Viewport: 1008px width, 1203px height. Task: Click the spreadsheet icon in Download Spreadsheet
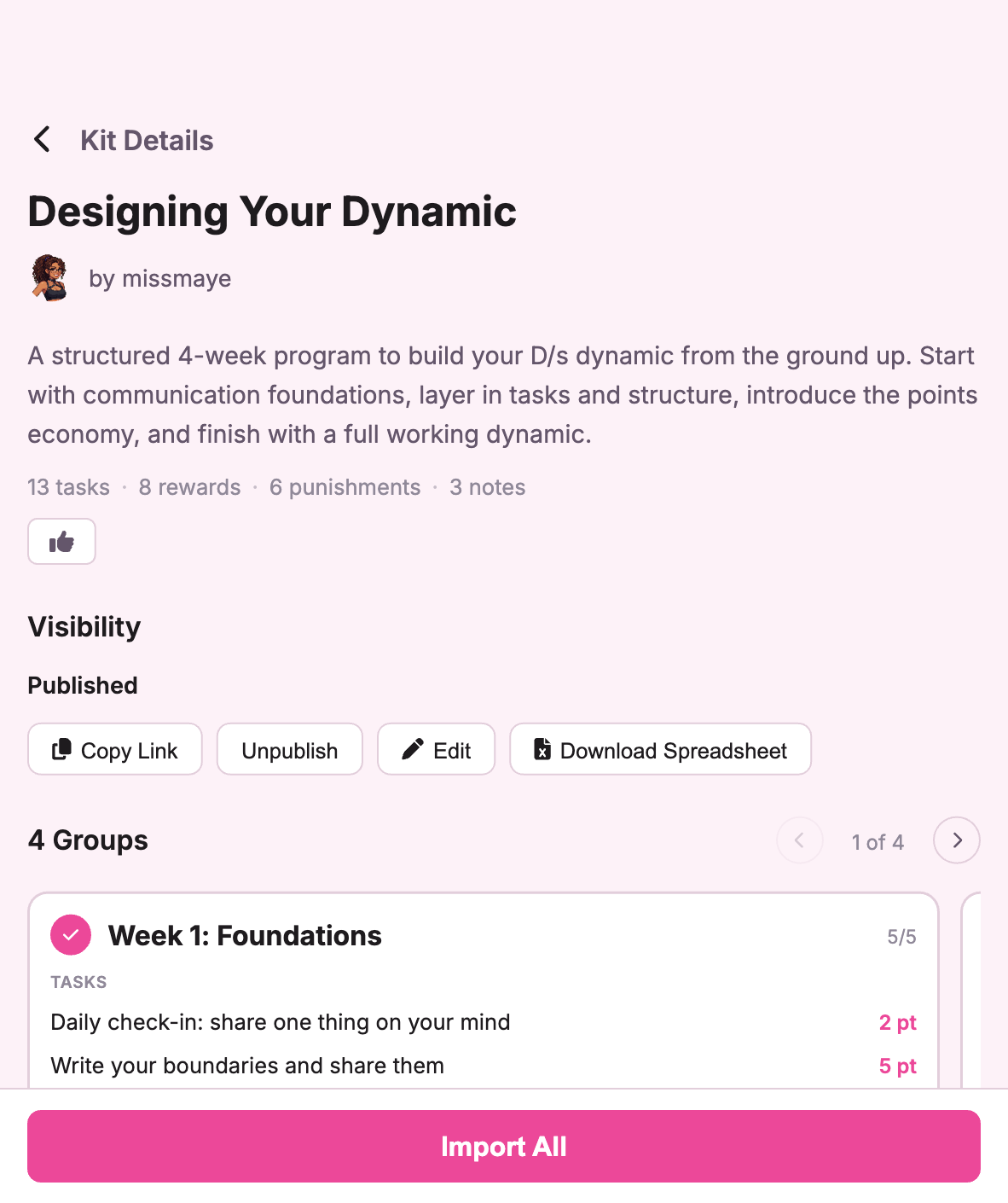[542, 748]
